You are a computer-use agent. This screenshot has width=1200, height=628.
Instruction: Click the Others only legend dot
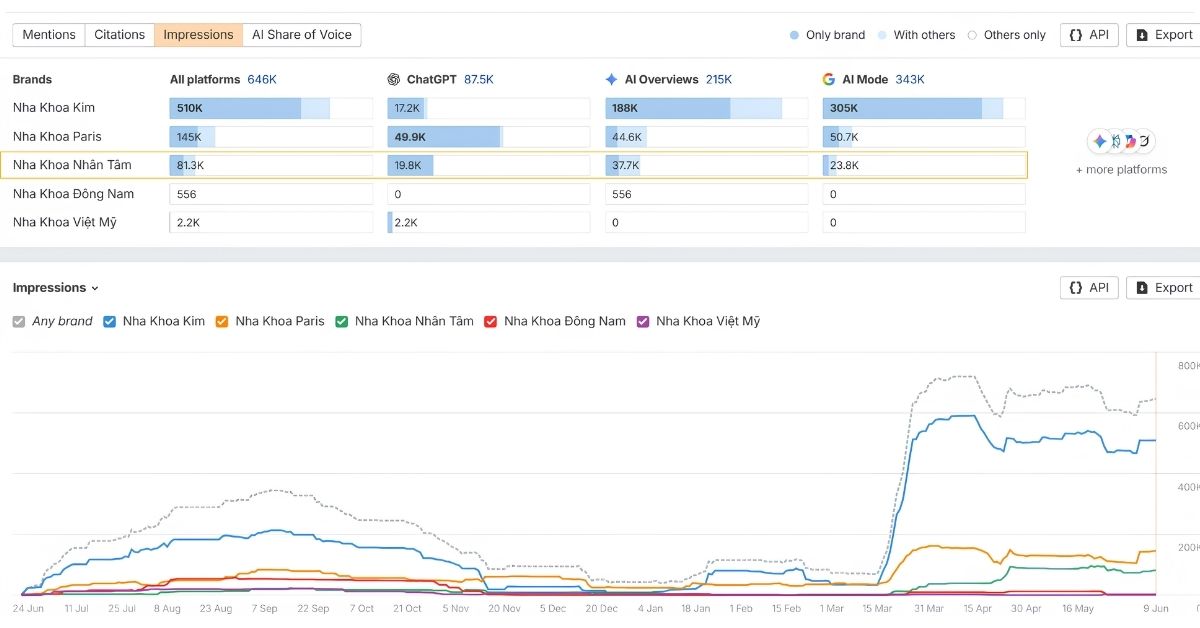972,35
